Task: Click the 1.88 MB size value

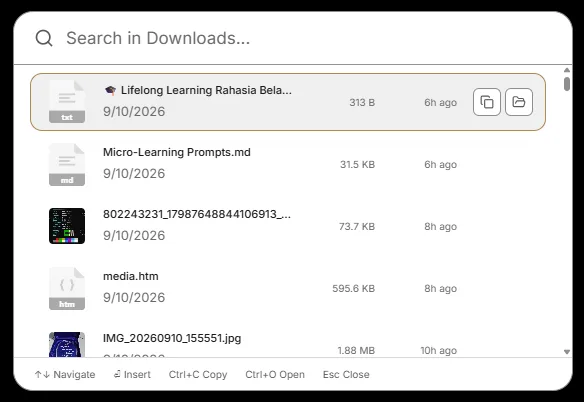Action: (356, 351)
